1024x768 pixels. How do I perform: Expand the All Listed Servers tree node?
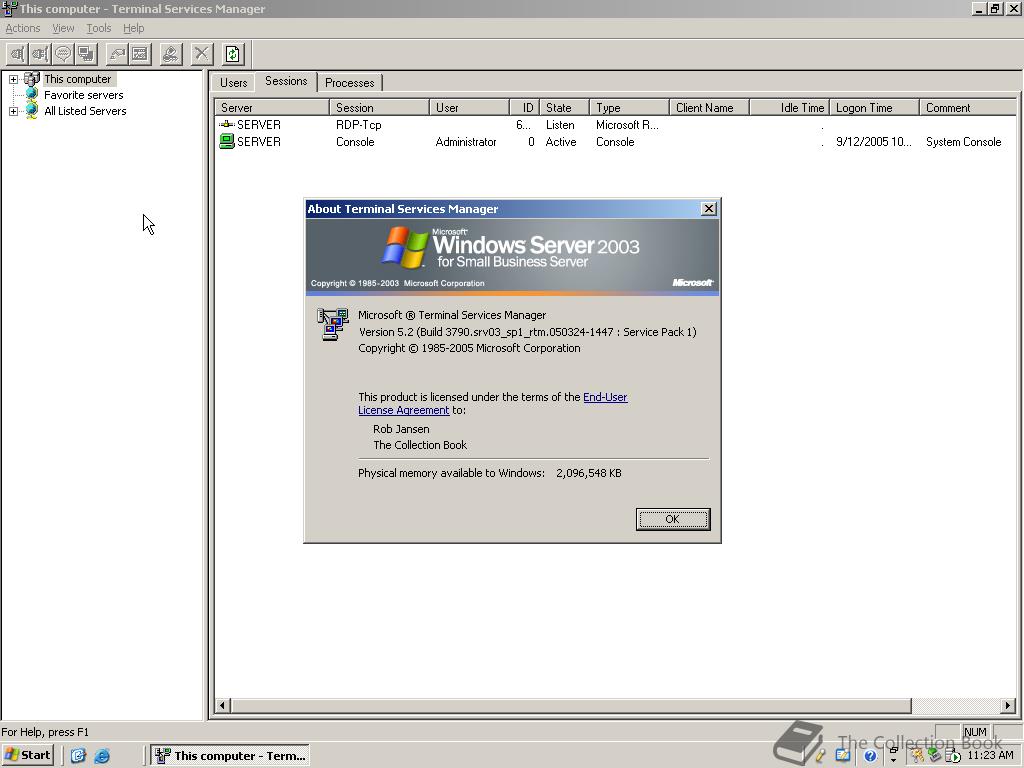pos(13,111)
